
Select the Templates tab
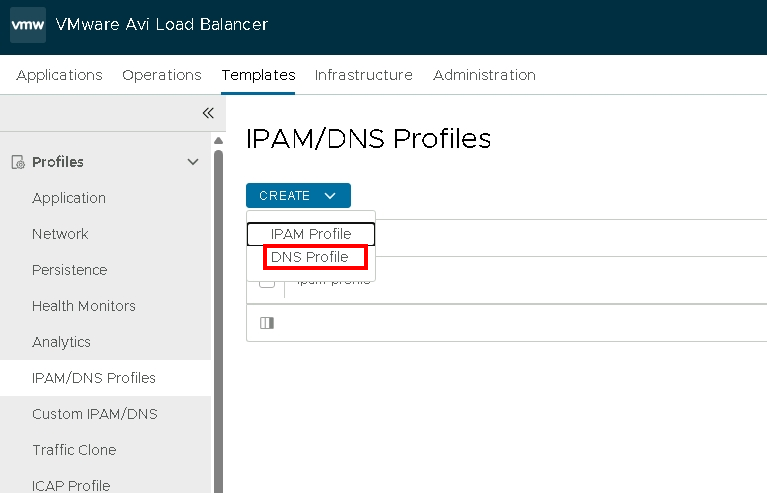point(258,75)
